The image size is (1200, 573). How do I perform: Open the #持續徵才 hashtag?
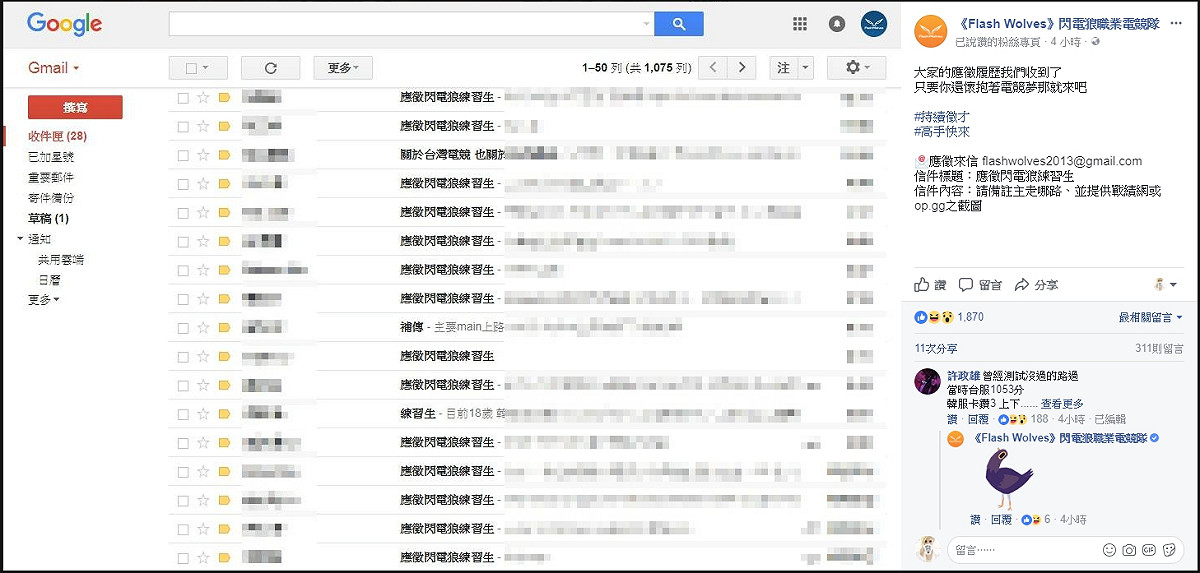(x=942, y=117)
